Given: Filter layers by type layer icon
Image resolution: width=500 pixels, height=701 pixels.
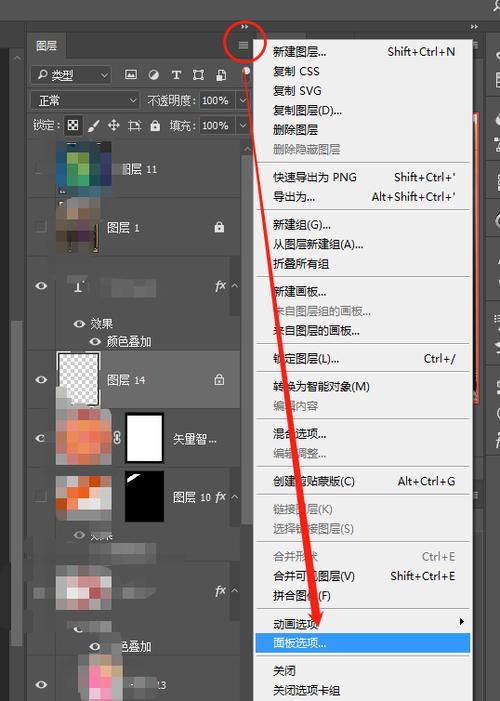Looking at the screenshot, I should pos(176,75).
